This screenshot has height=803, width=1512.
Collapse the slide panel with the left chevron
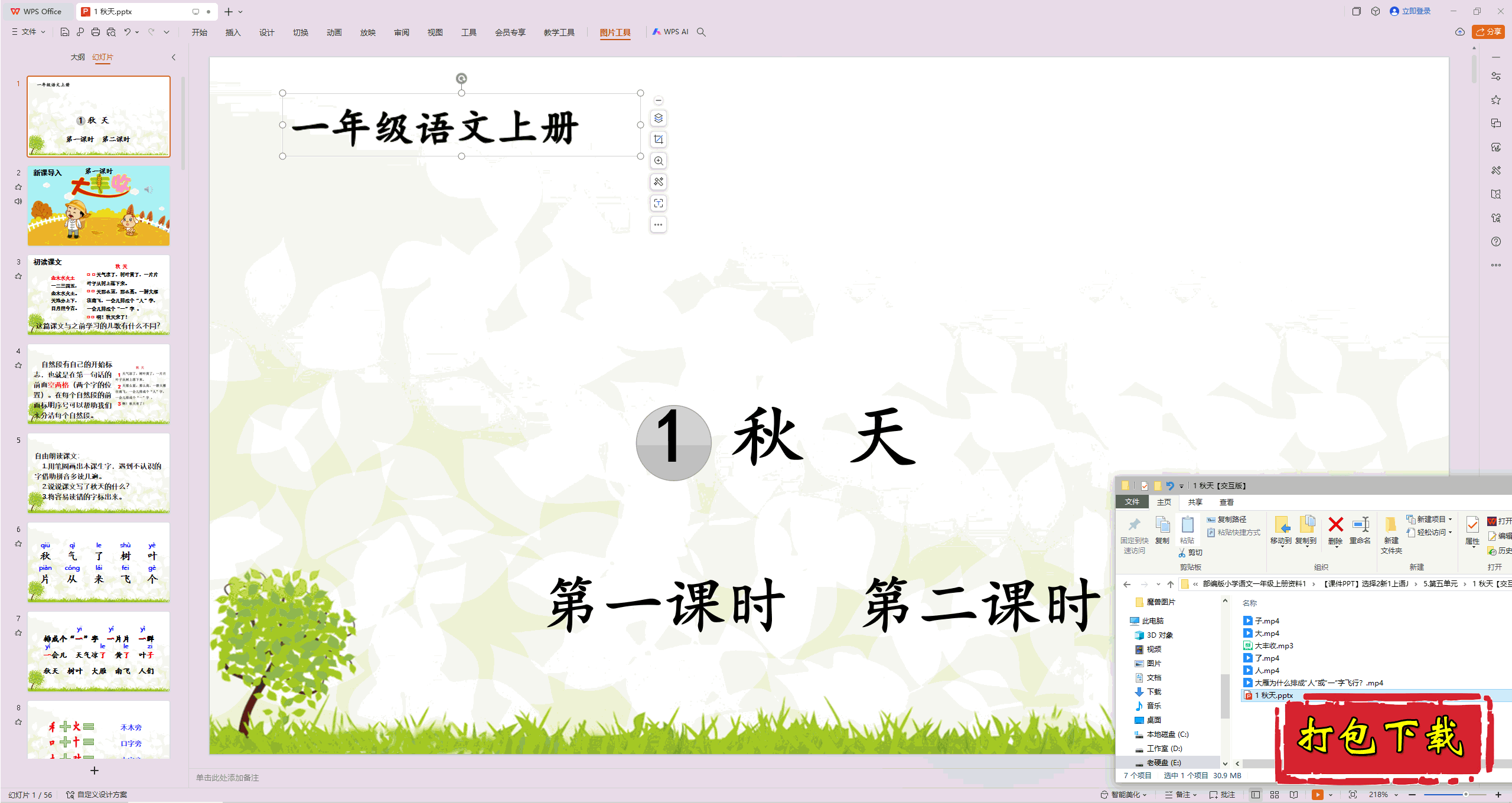[x=174, y=57]
